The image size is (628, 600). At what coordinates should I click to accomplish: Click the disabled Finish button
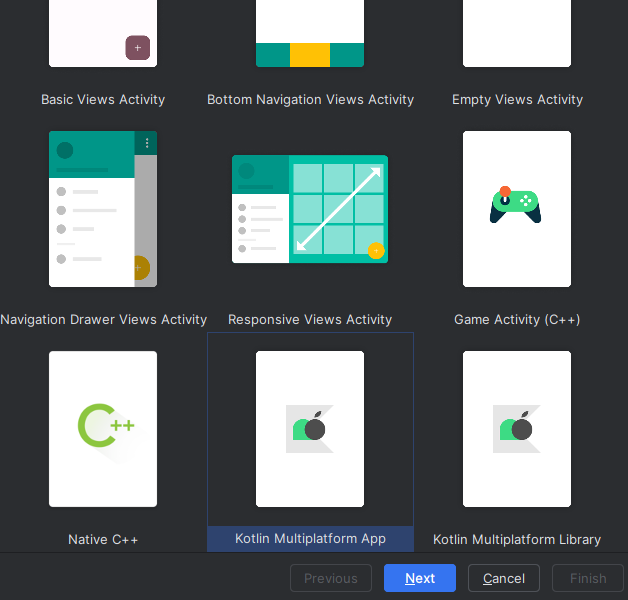(x=588, y=578)
